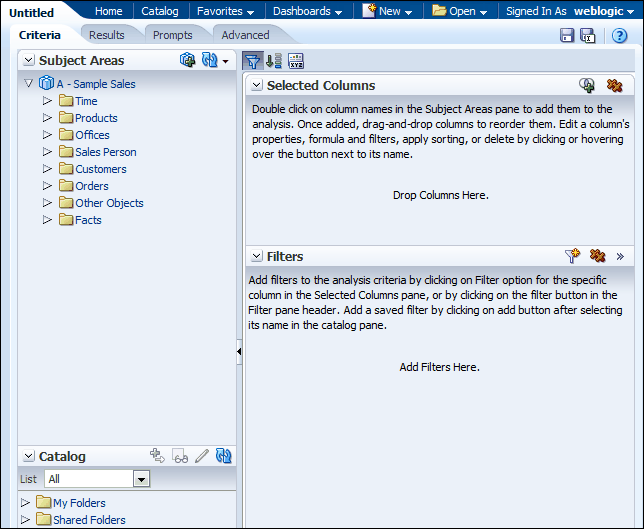Collapse the Selected Columns pane

click(x=257, y=85)
